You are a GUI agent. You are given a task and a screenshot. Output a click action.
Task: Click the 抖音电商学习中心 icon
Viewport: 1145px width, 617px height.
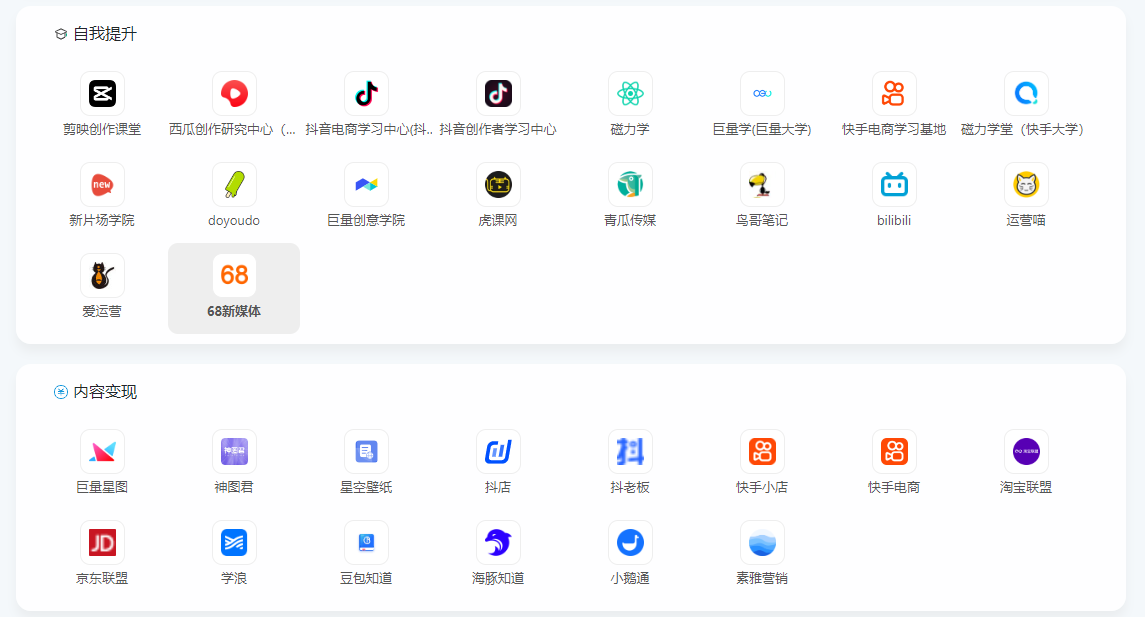pos(367,93)
